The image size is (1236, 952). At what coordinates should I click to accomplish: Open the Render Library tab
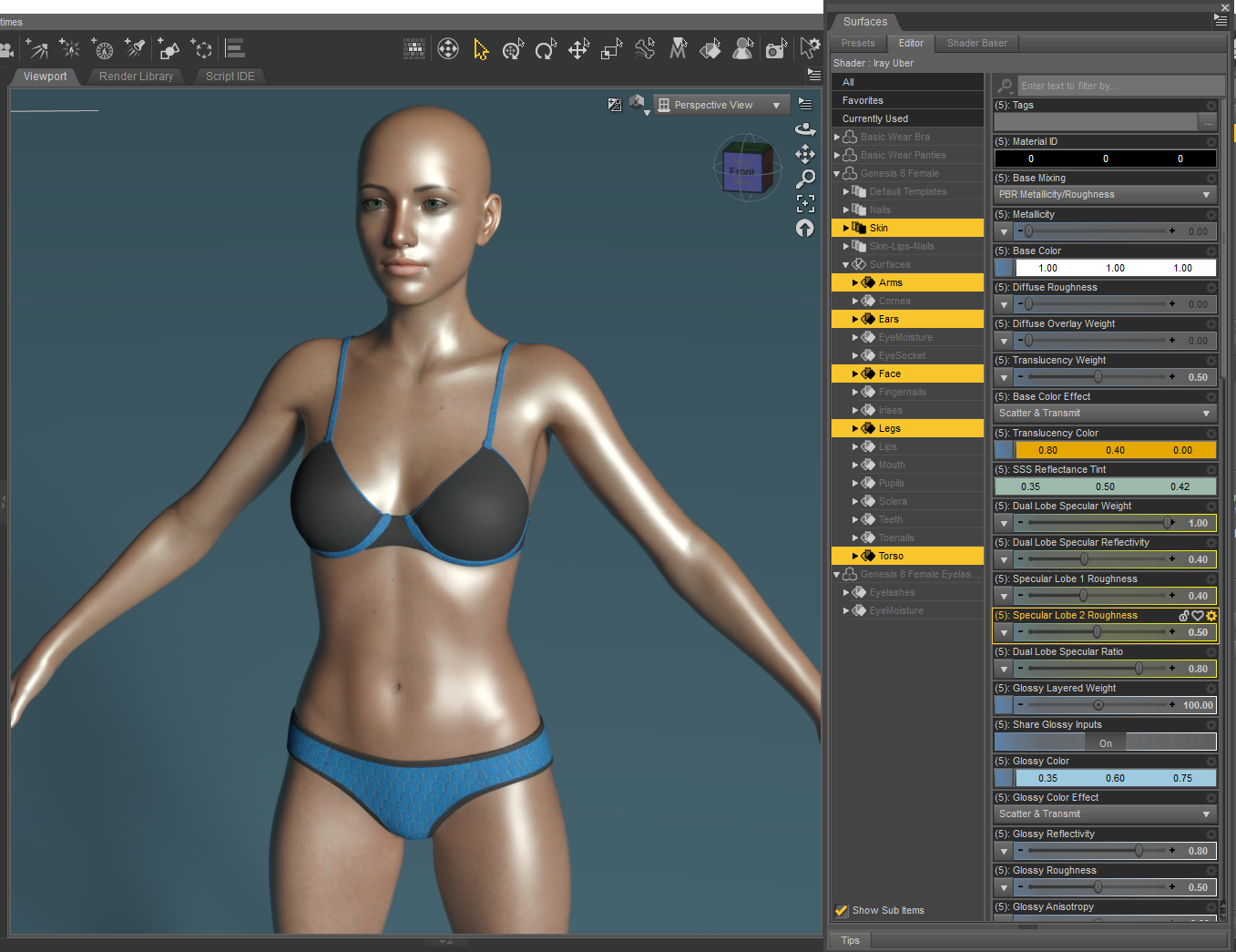[136, 77]
